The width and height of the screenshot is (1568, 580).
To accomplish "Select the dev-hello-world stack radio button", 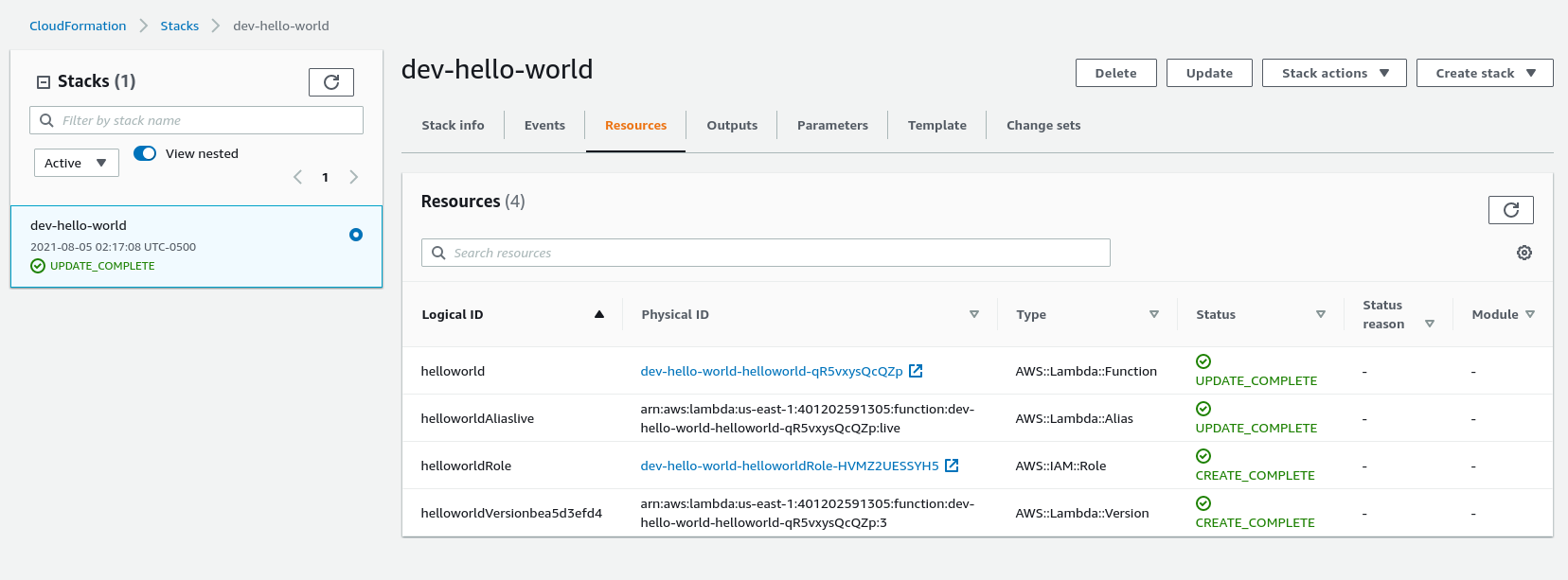I will (x=356, y=235).
